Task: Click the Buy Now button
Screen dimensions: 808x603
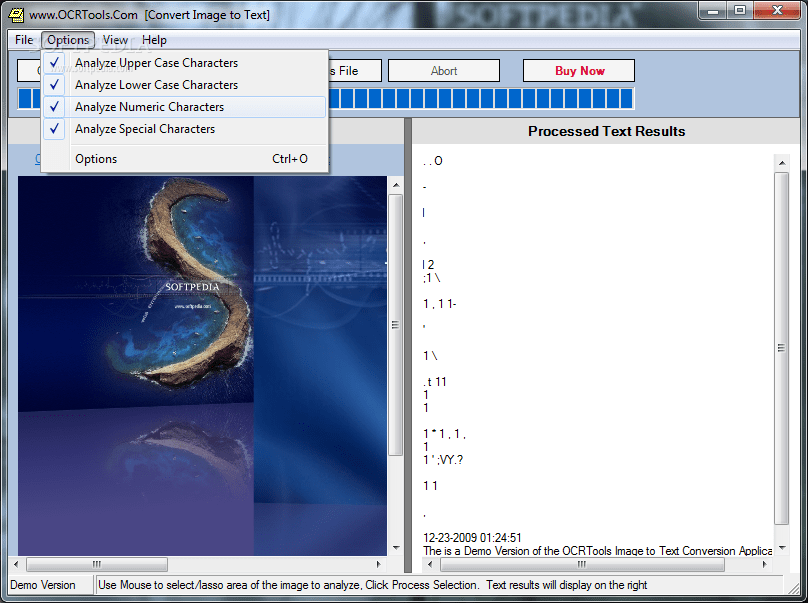Action: click(579, 71)
